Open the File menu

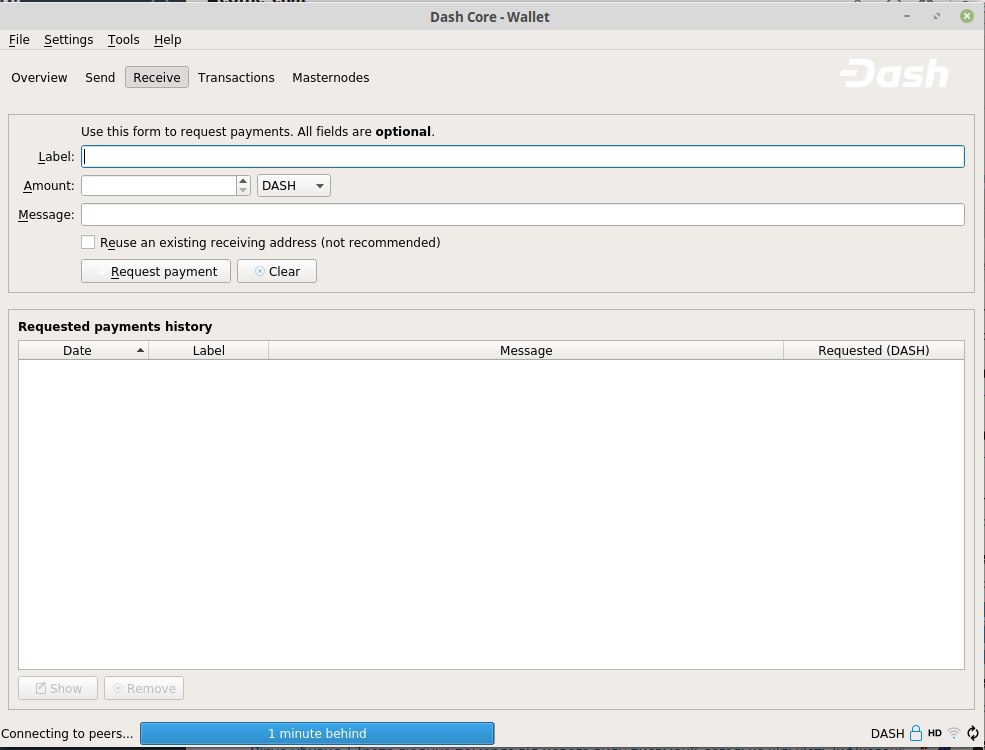(19, 40)
